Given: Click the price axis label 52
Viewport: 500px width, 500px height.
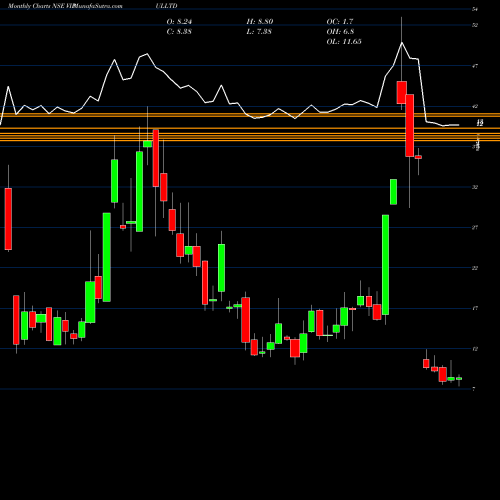Looking at the screenshot, I should [475, 25].
